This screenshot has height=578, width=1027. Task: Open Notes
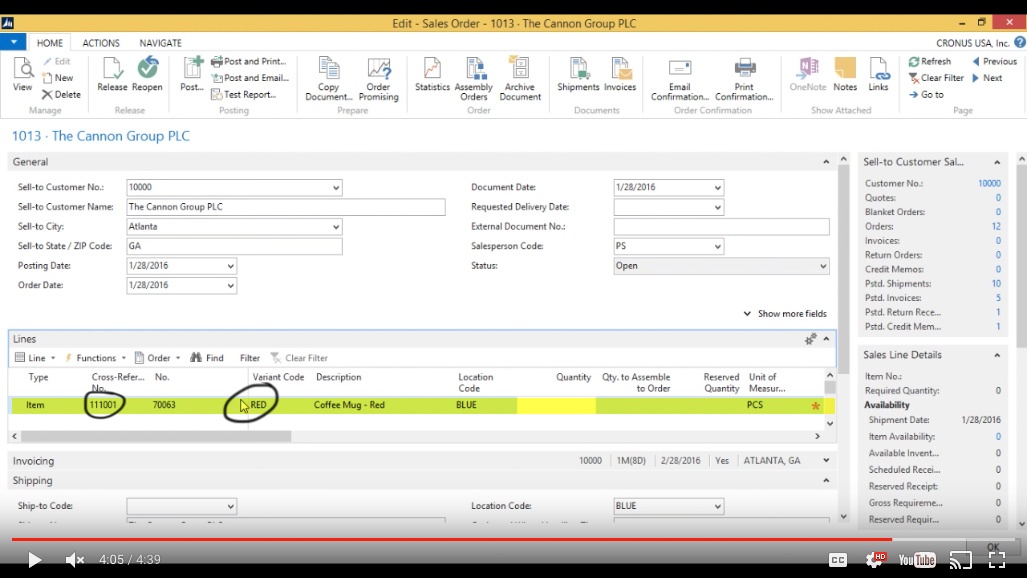point(845,74)
